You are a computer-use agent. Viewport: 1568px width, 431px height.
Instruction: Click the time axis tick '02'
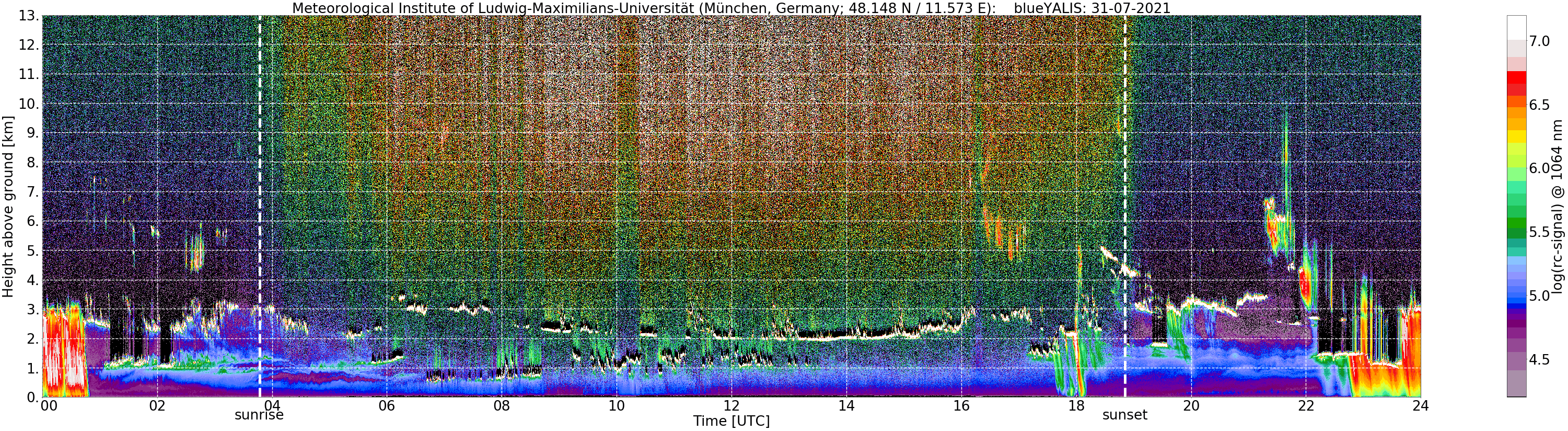[157, 406]
